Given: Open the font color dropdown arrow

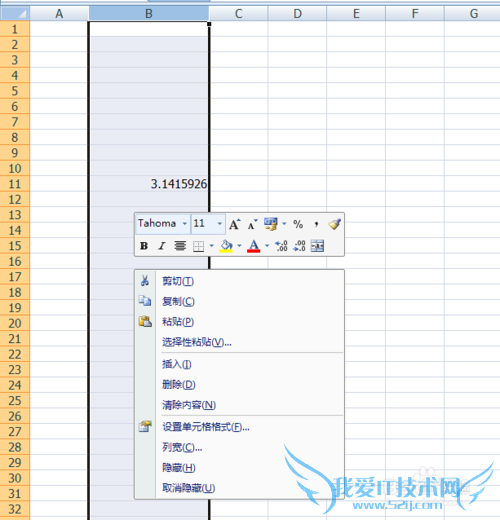Looking at the screenshot, I should point(267,246).
